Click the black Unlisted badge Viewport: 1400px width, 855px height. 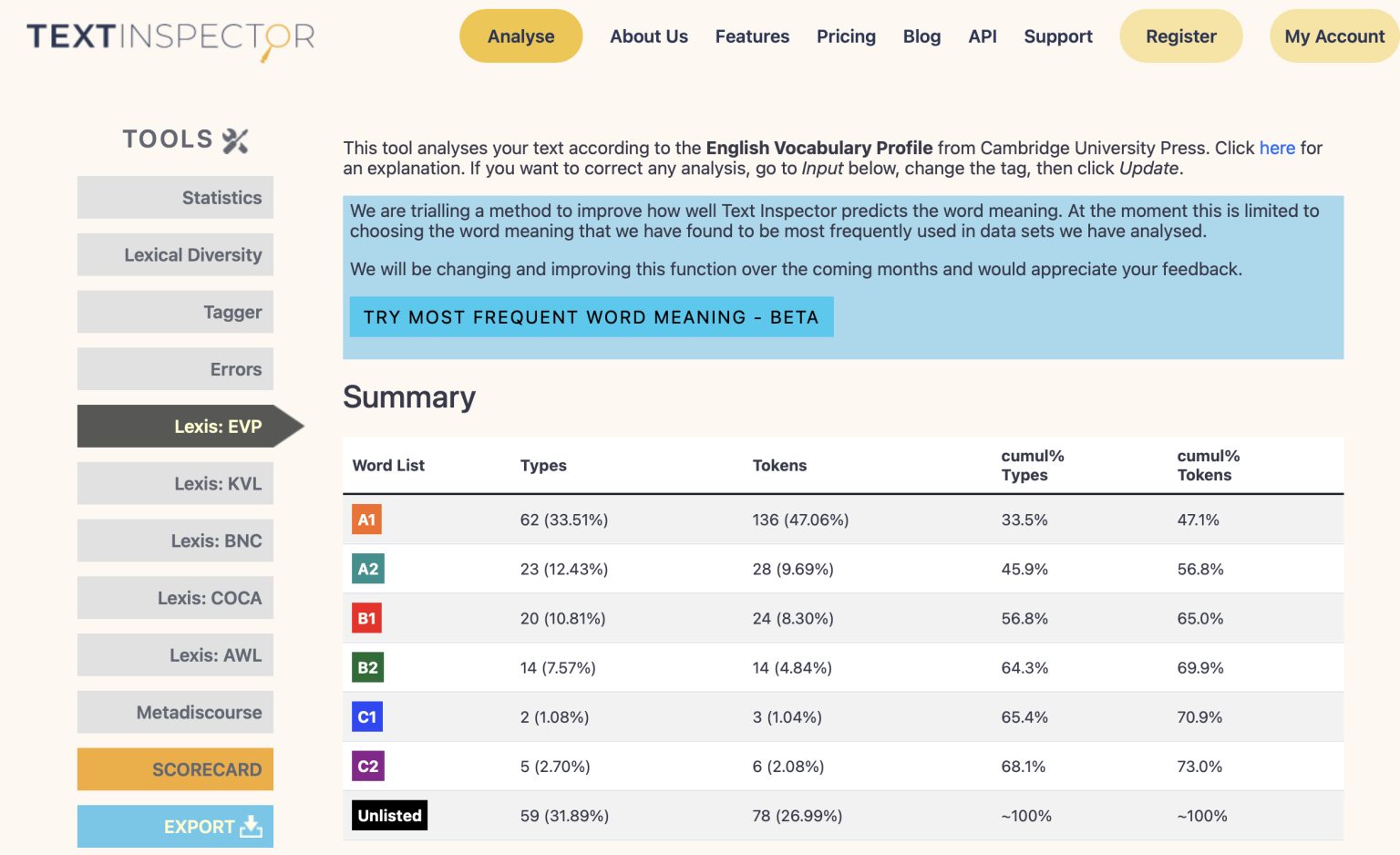pos(389,815)
